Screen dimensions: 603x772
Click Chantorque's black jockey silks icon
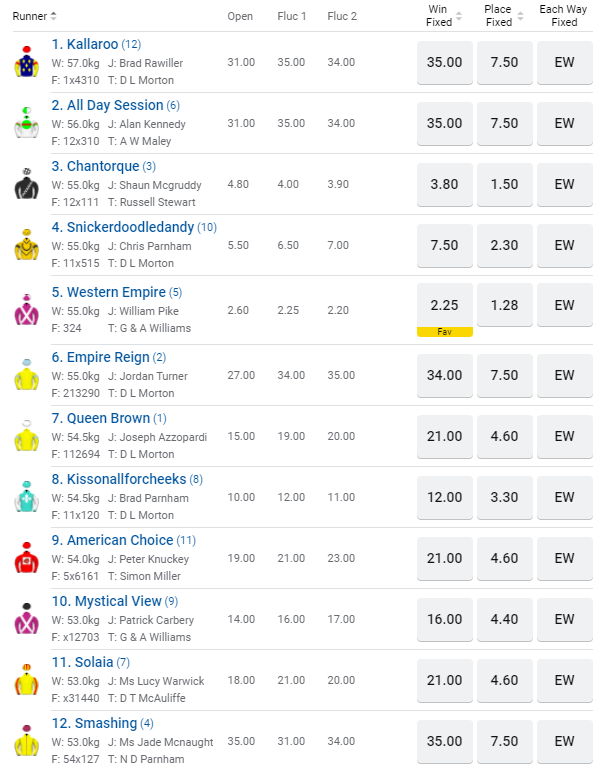click(25, 183)
